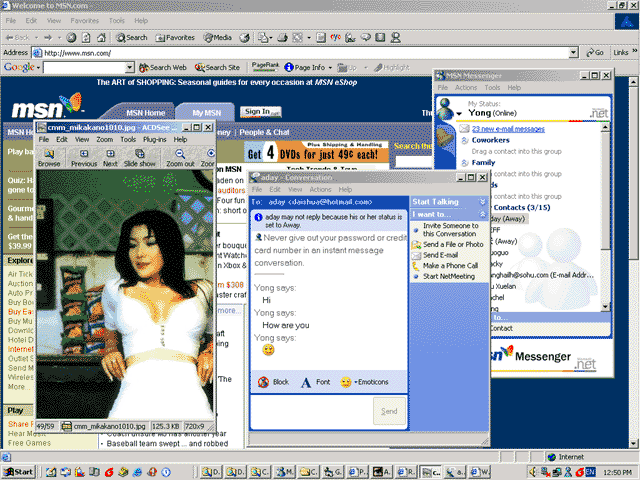Click the Refresh icon in Internet Explorer toolbar

(x=86, y=38)
